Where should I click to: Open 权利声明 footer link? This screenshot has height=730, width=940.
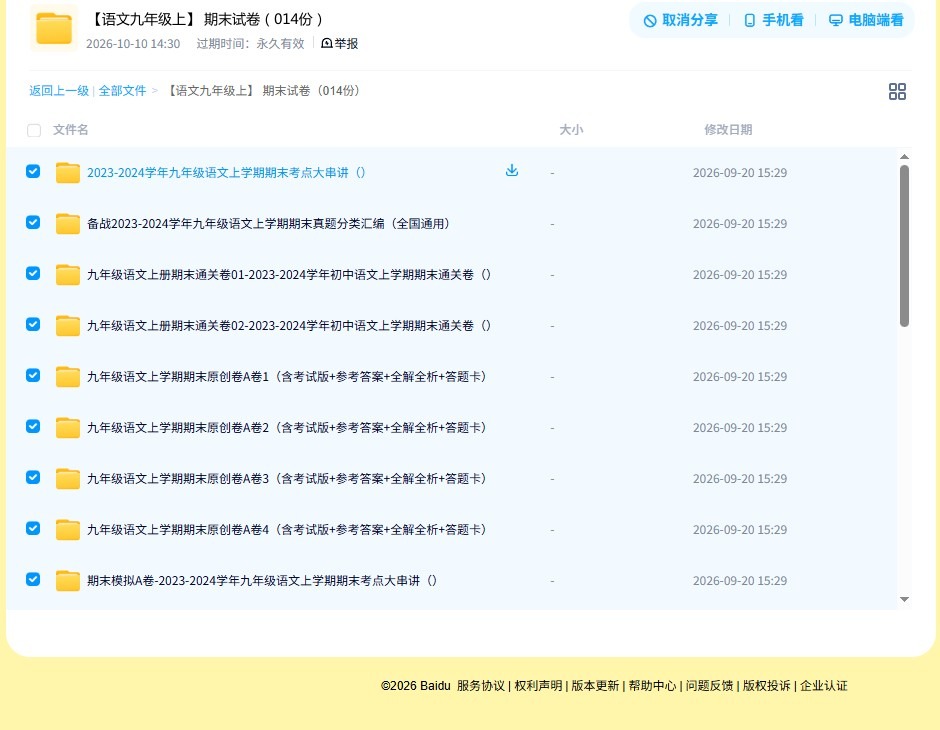[538, 685]
